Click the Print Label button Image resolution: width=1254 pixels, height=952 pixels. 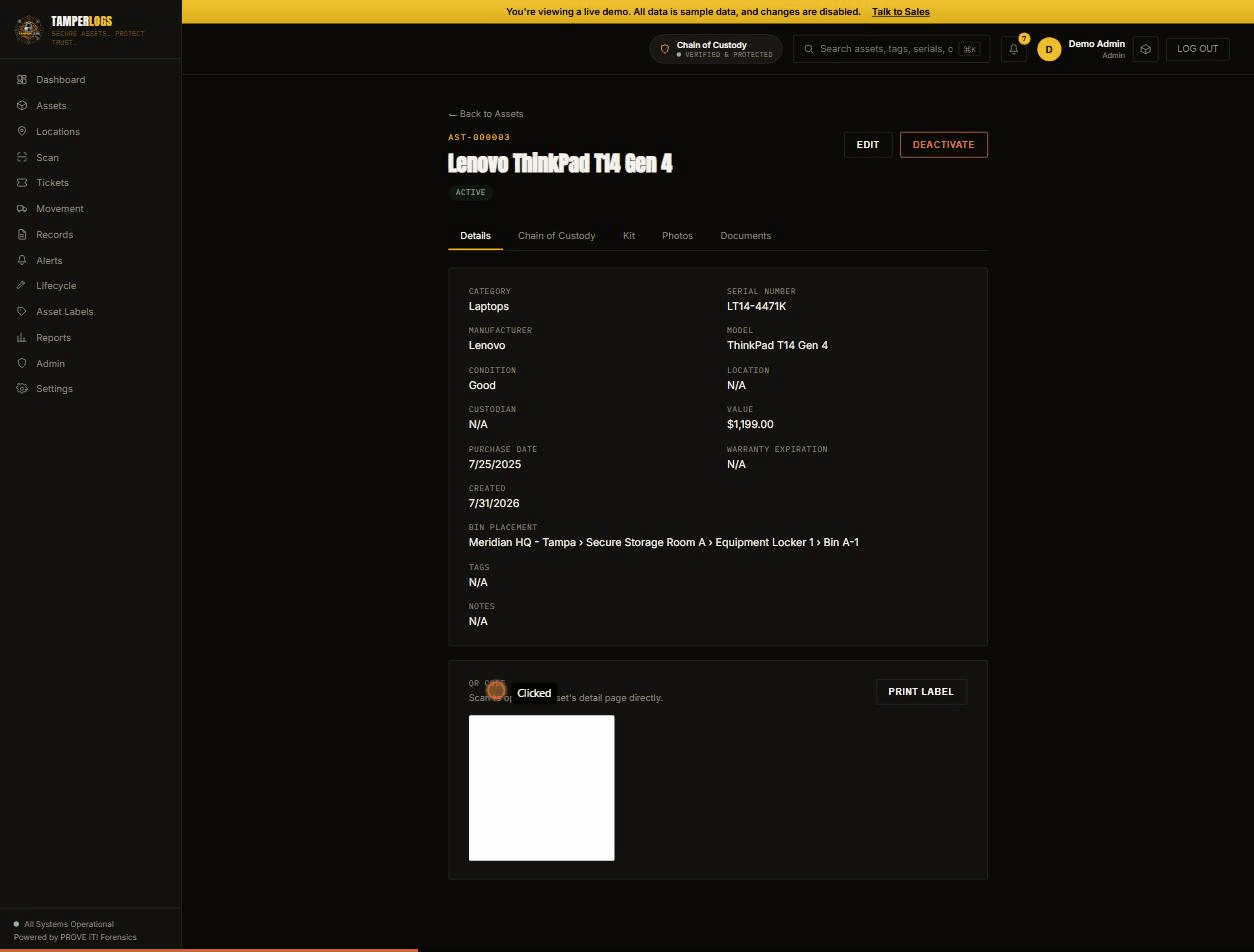point(921,692)
